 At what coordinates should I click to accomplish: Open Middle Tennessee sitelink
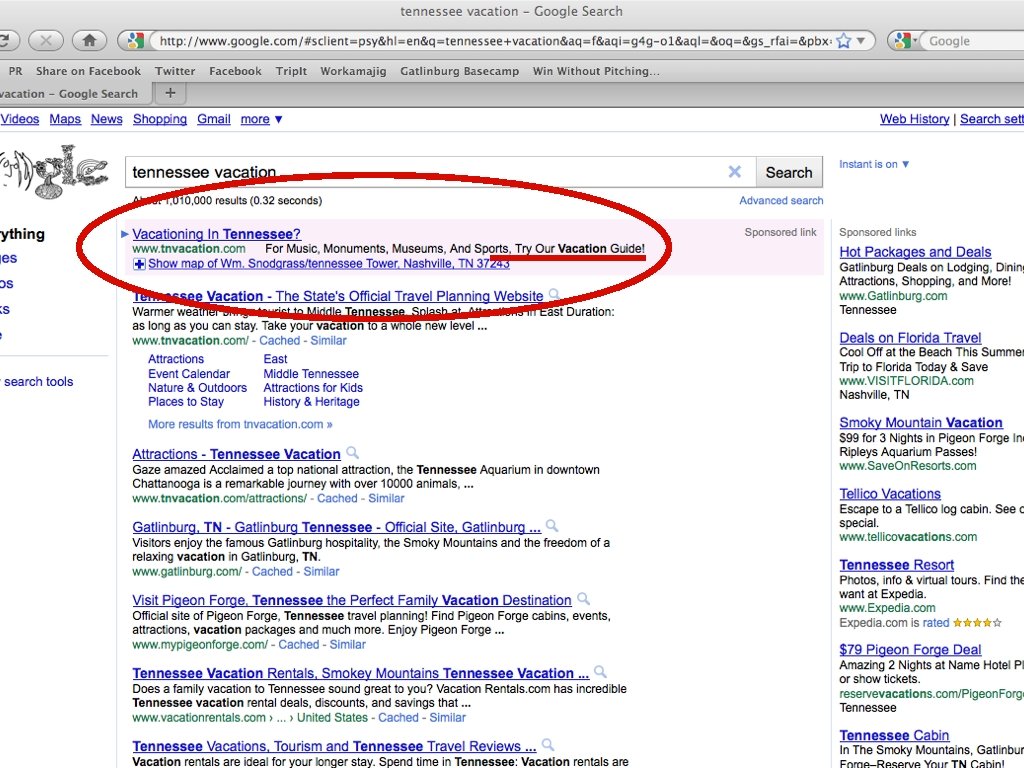[x=311, y=374]
